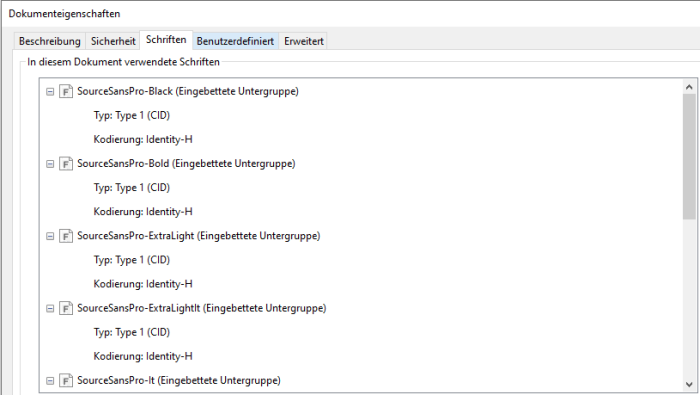
Task: Click the font icon beside SourceSansPro-Black
Action: [x=66, y=91]
